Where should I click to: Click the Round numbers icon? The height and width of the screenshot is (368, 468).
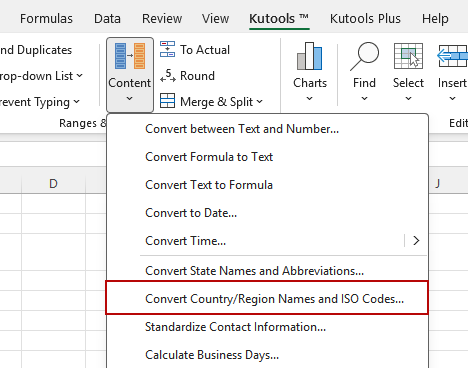167,75
